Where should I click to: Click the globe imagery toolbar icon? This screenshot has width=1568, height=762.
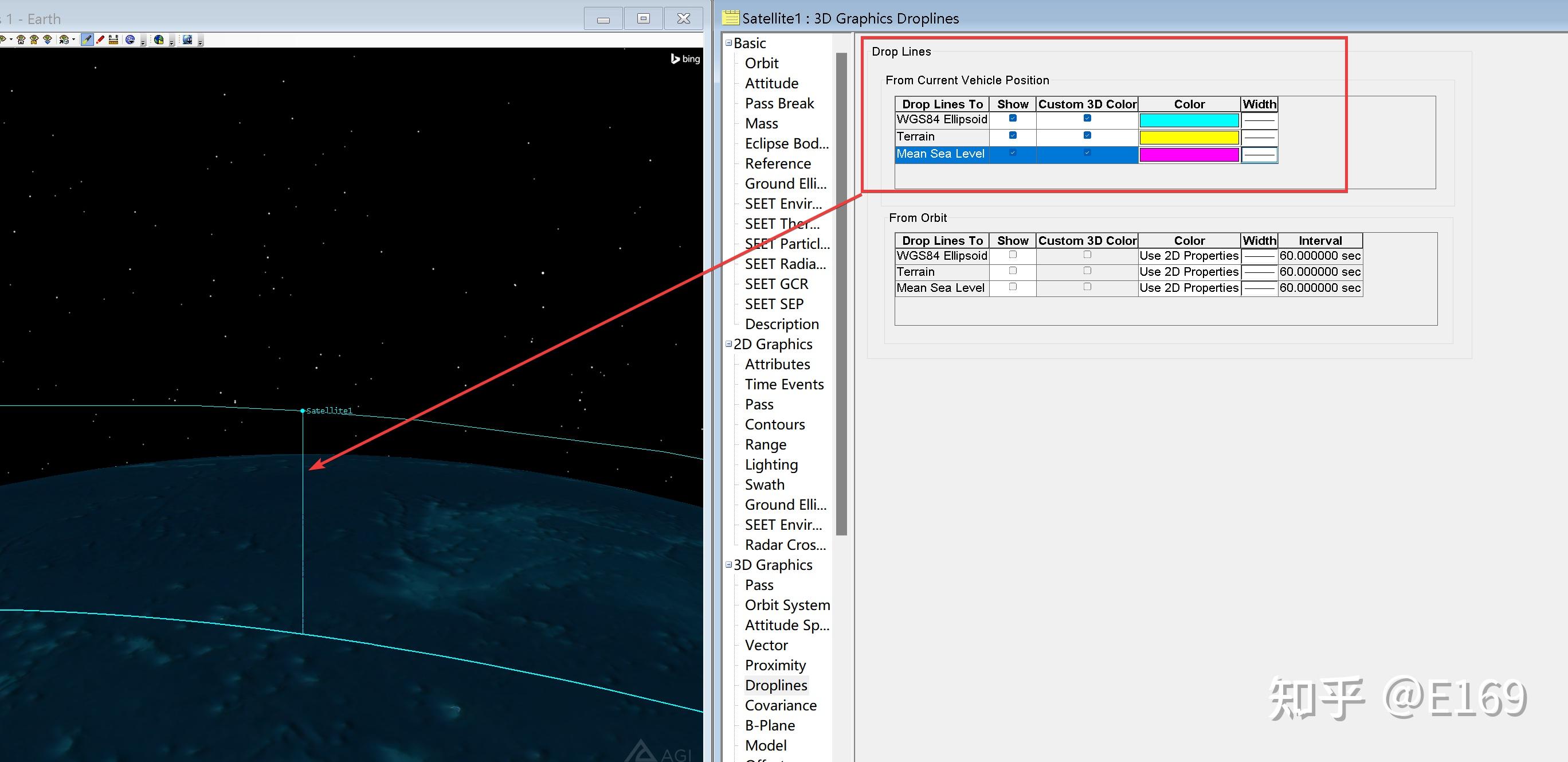[131, 40]
